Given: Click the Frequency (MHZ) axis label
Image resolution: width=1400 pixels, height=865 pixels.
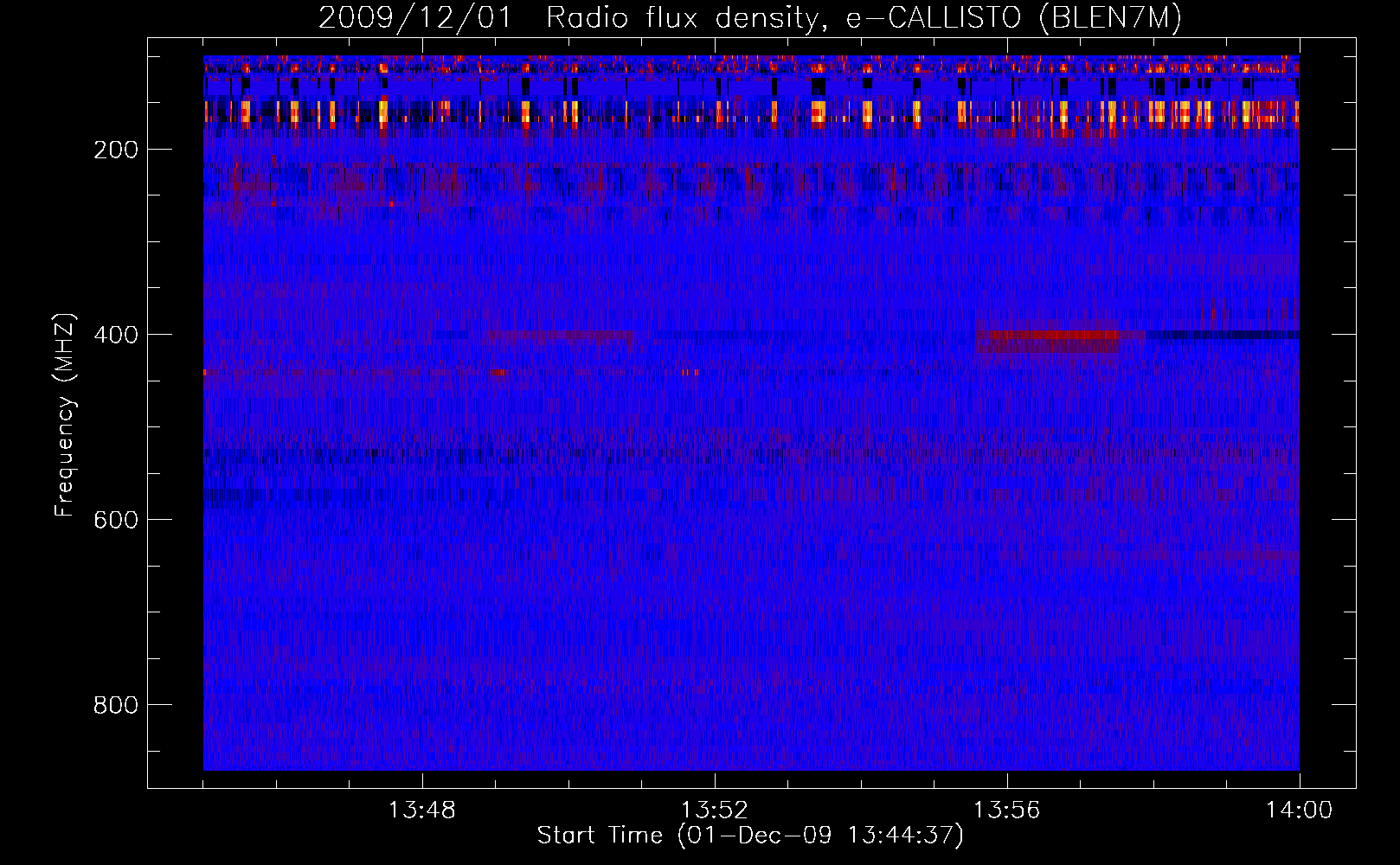Looking at the screenshot, I should click(65, 414).
